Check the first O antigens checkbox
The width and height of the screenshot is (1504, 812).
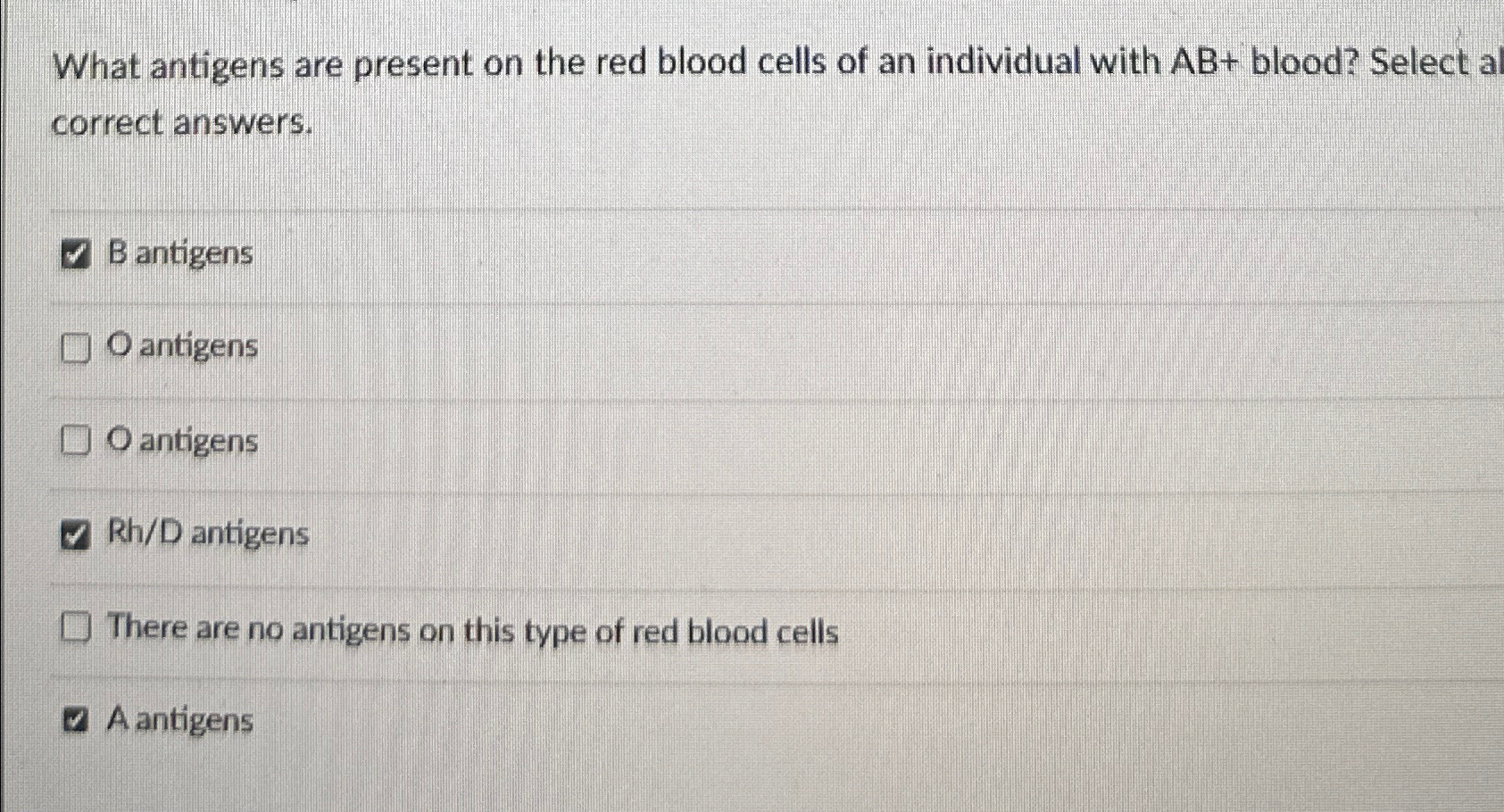77,349
